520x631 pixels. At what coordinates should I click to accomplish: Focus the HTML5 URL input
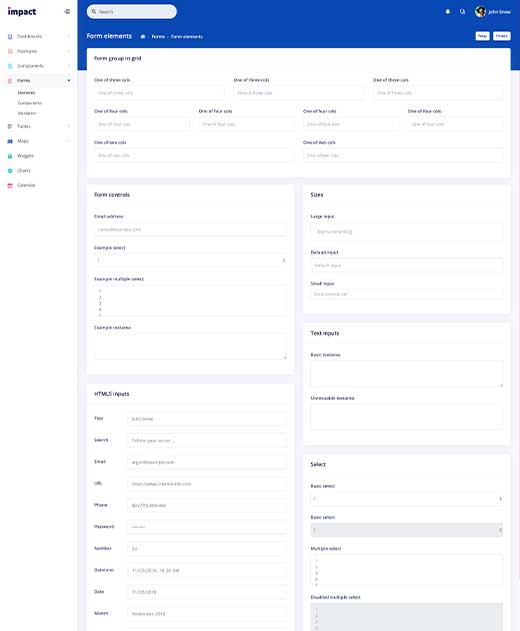pos(207,484)
